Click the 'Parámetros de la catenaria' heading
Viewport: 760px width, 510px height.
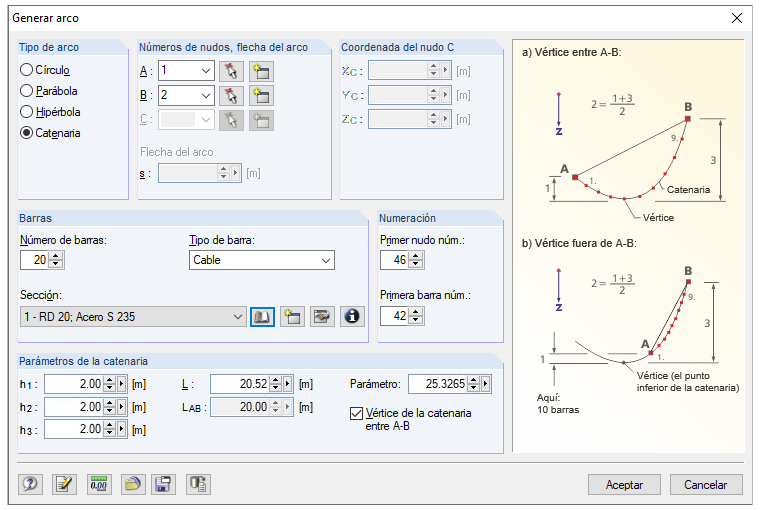tap(83, 361)
